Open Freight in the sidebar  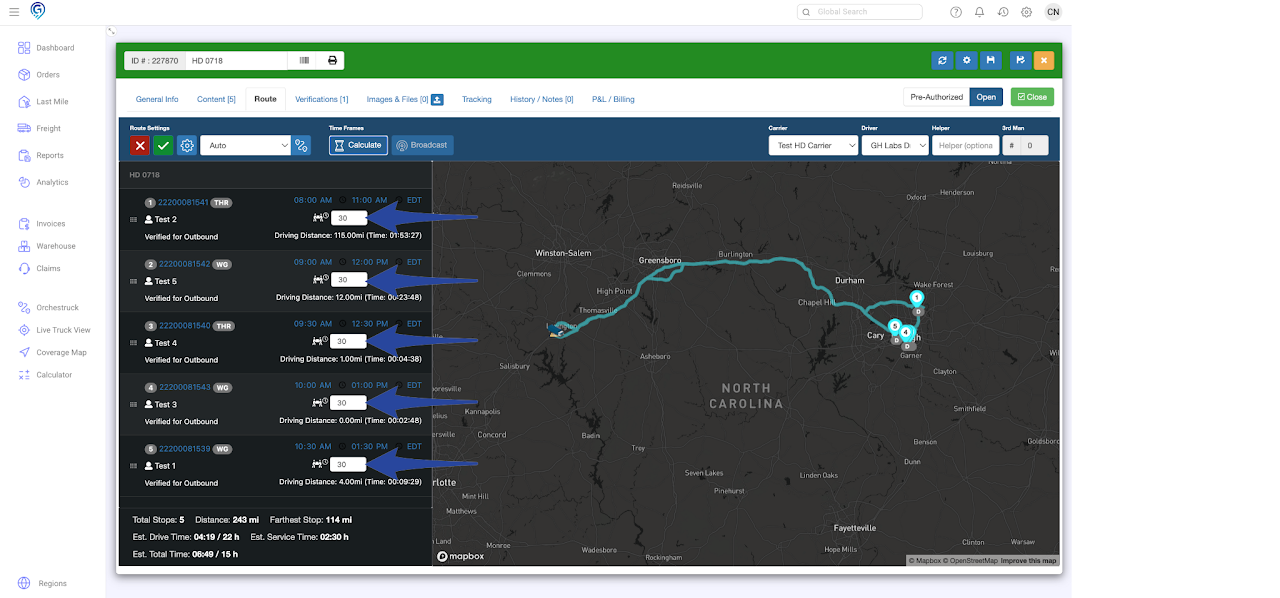point(49,129)
